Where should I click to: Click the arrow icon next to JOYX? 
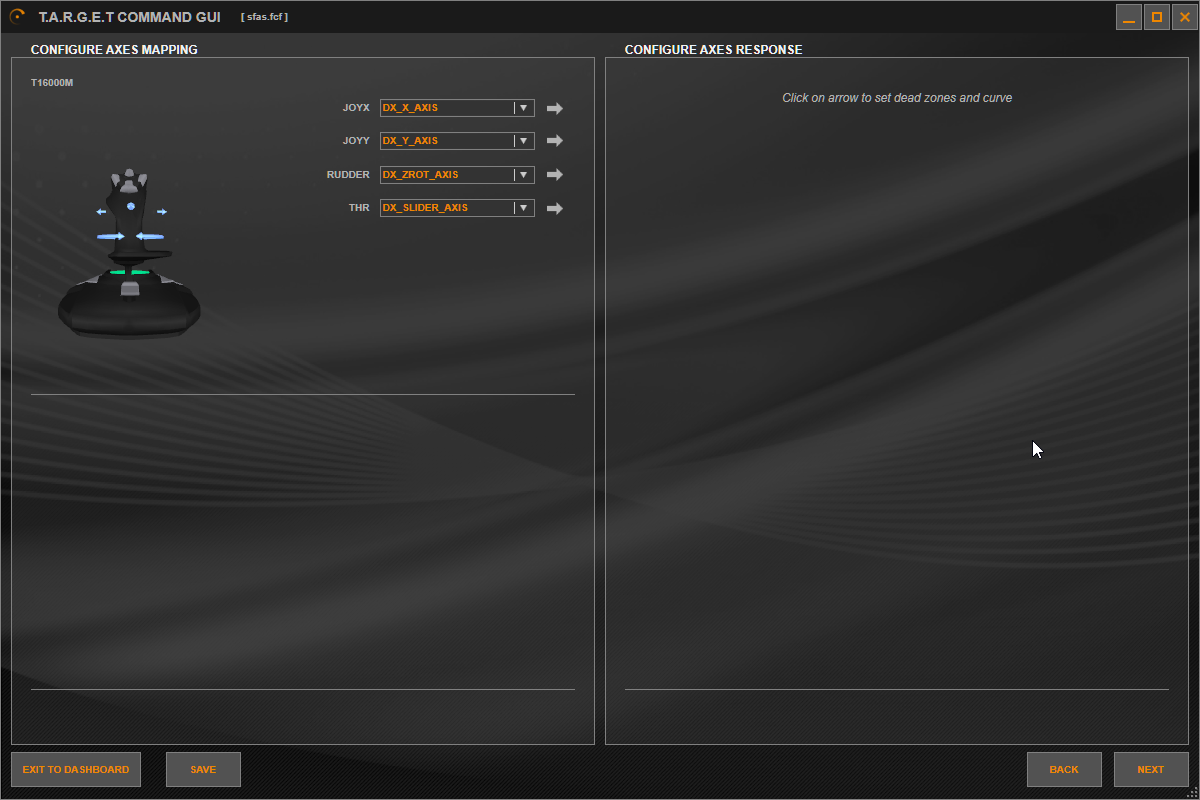555,108
